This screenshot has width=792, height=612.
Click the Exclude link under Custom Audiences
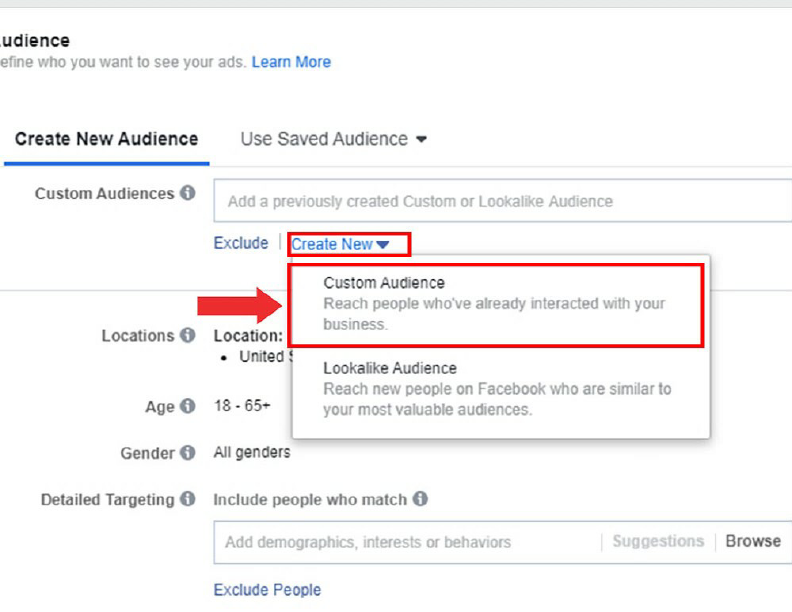(x=241, y=243)
